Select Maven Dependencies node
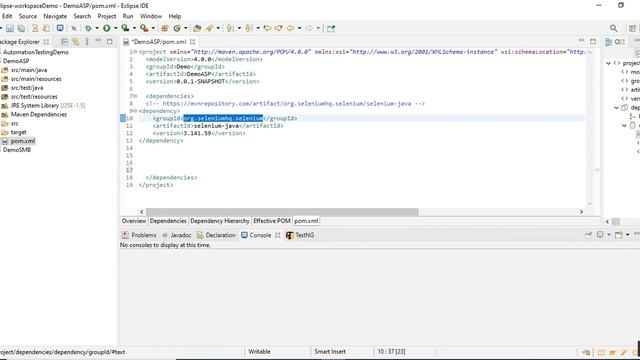 click(x=39, y=115)
